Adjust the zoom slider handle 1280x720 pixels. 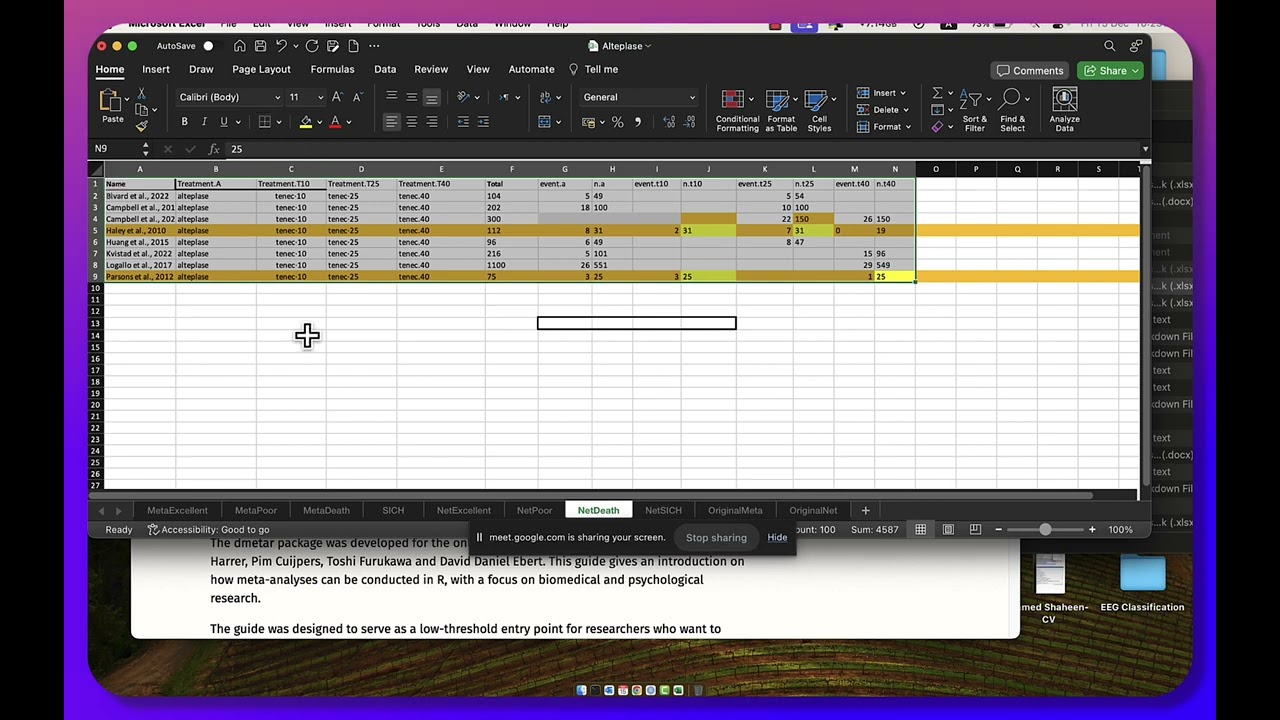pyautogui.click(x=1045, y=530)
